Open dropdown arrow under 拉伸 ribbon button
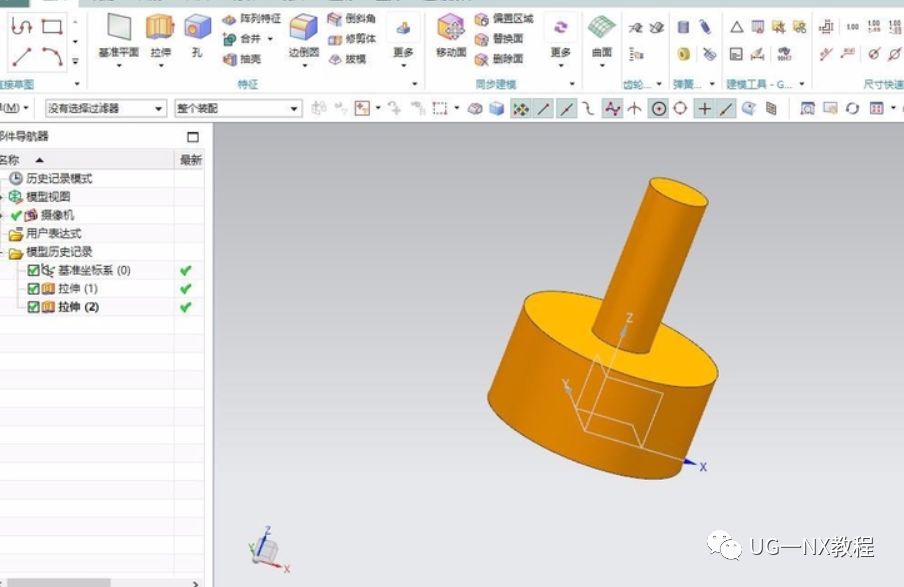 click(x=160, y=66)
